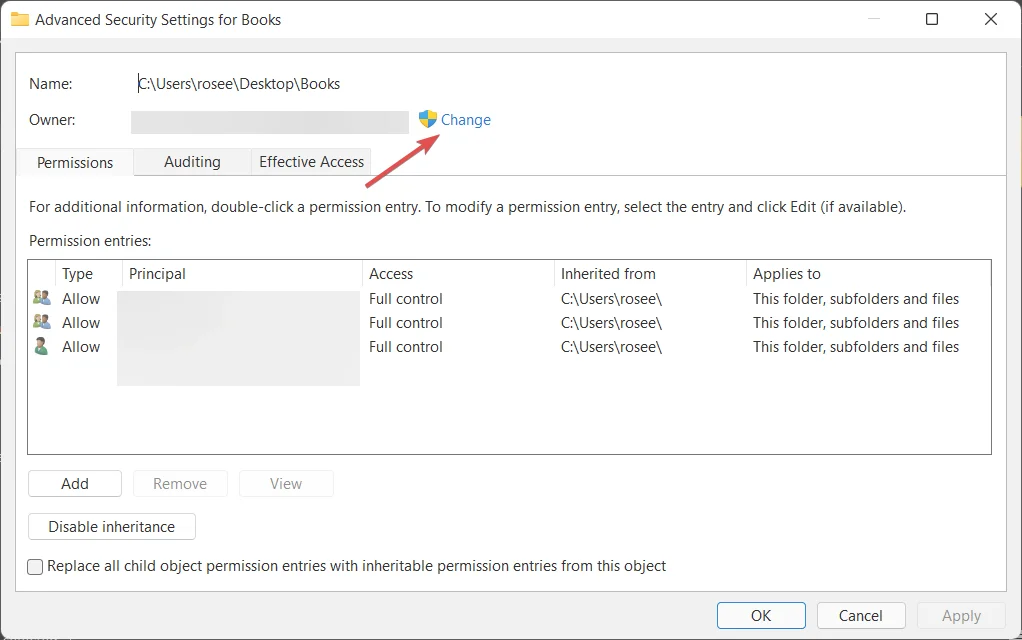Click the folder icon in the title bar
1022x640 pixels.
pyautogui.click(x=19, y=19)
